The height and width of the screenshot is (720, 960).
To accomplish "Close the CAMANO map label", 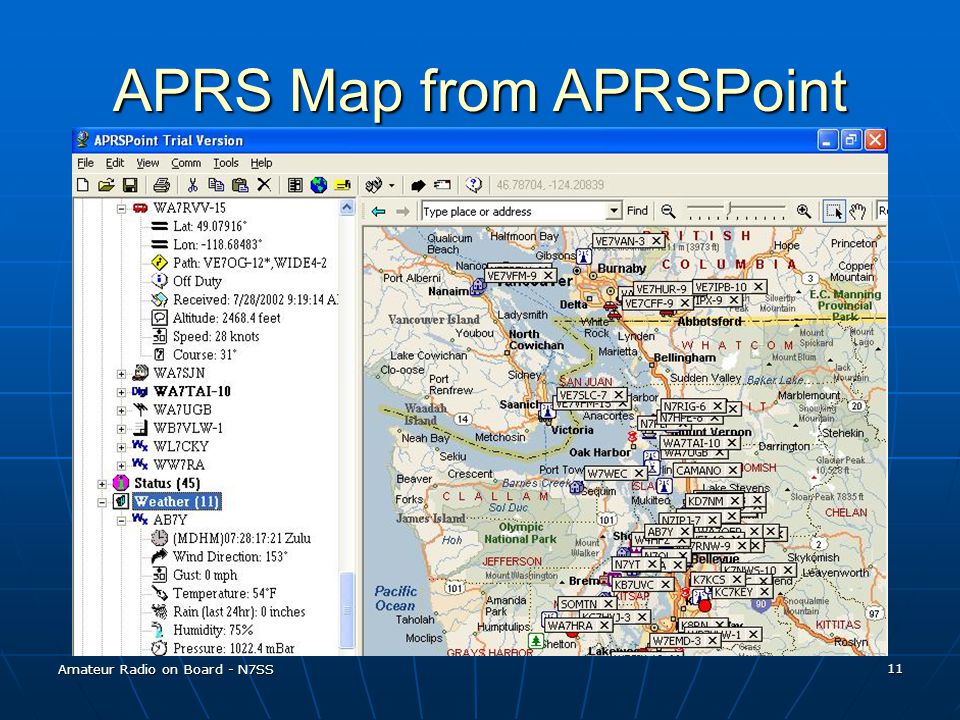I will tap(733, 470).
